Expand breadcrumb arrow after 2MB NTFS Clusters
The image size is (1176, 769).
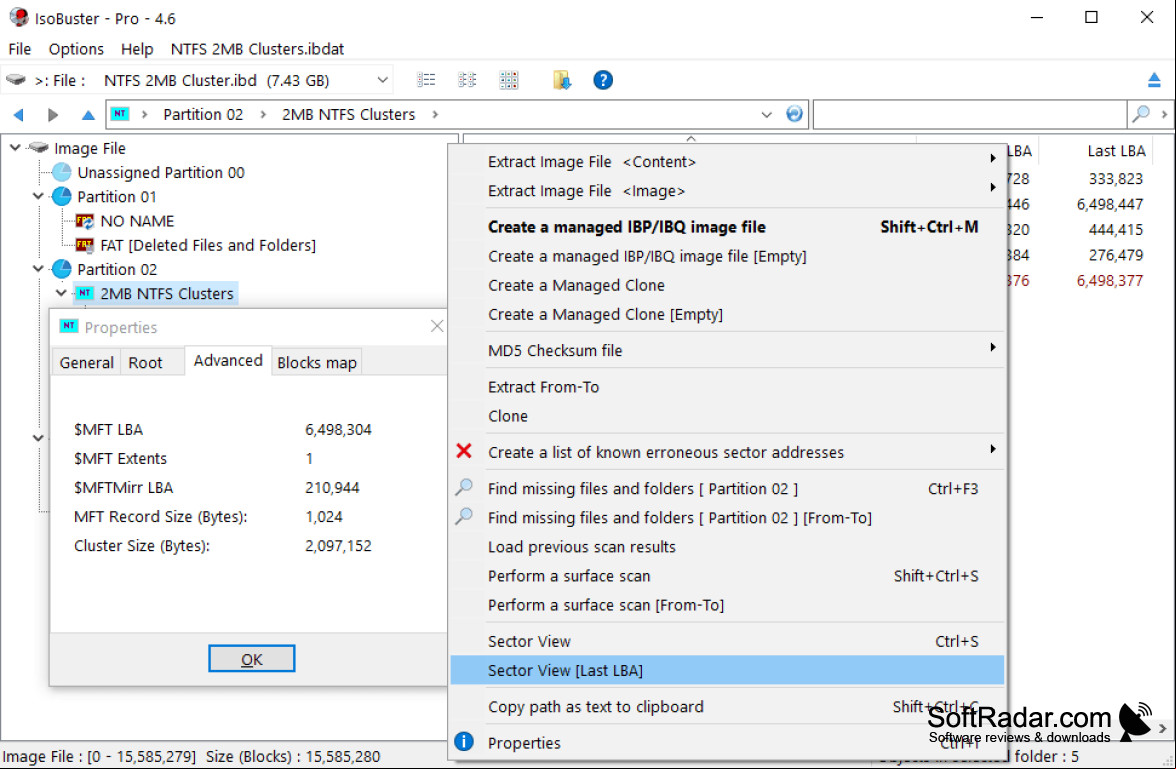click(435, 114)
